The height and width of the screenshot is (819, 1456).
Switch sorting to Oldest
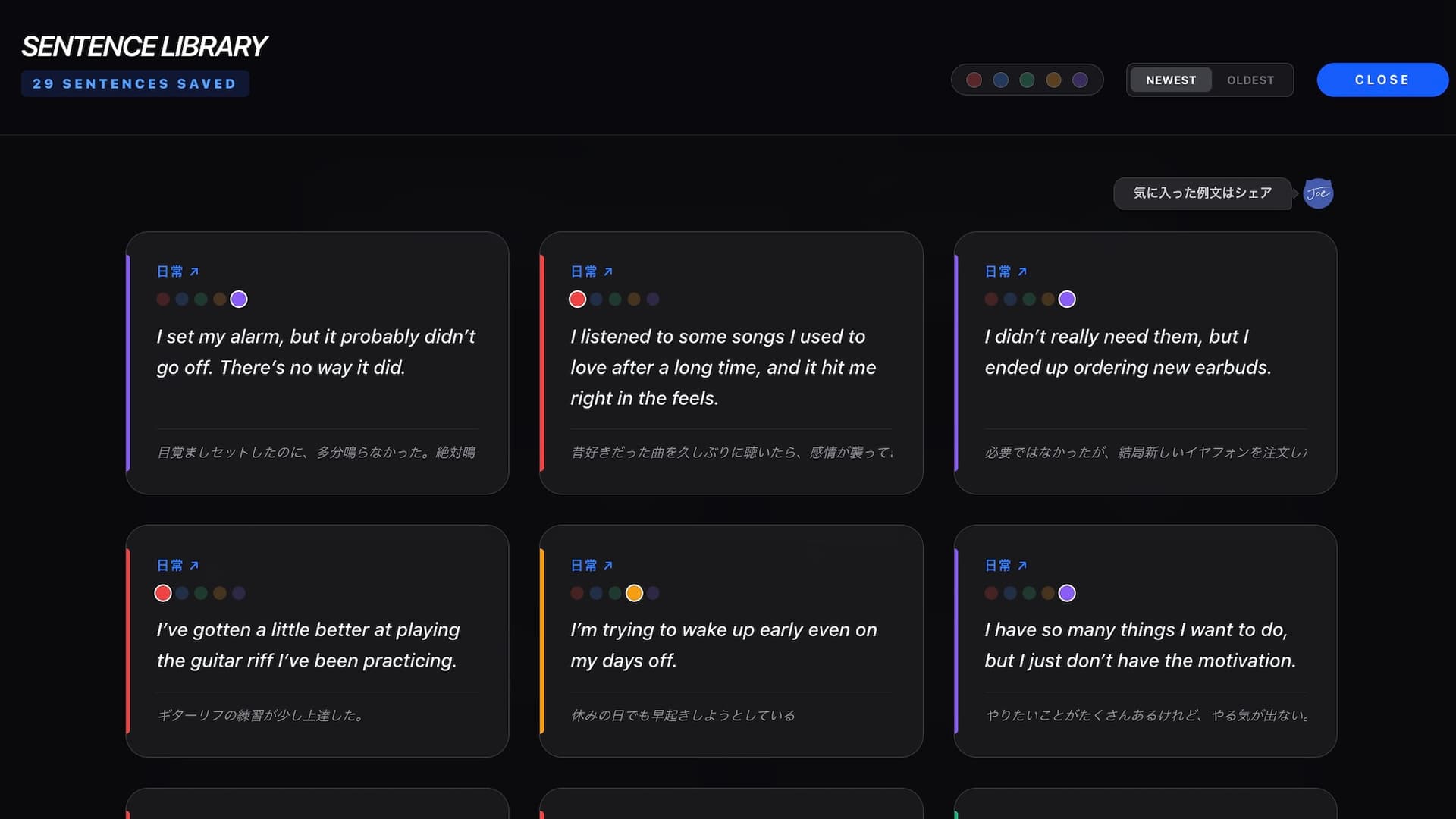point(1250,80)
